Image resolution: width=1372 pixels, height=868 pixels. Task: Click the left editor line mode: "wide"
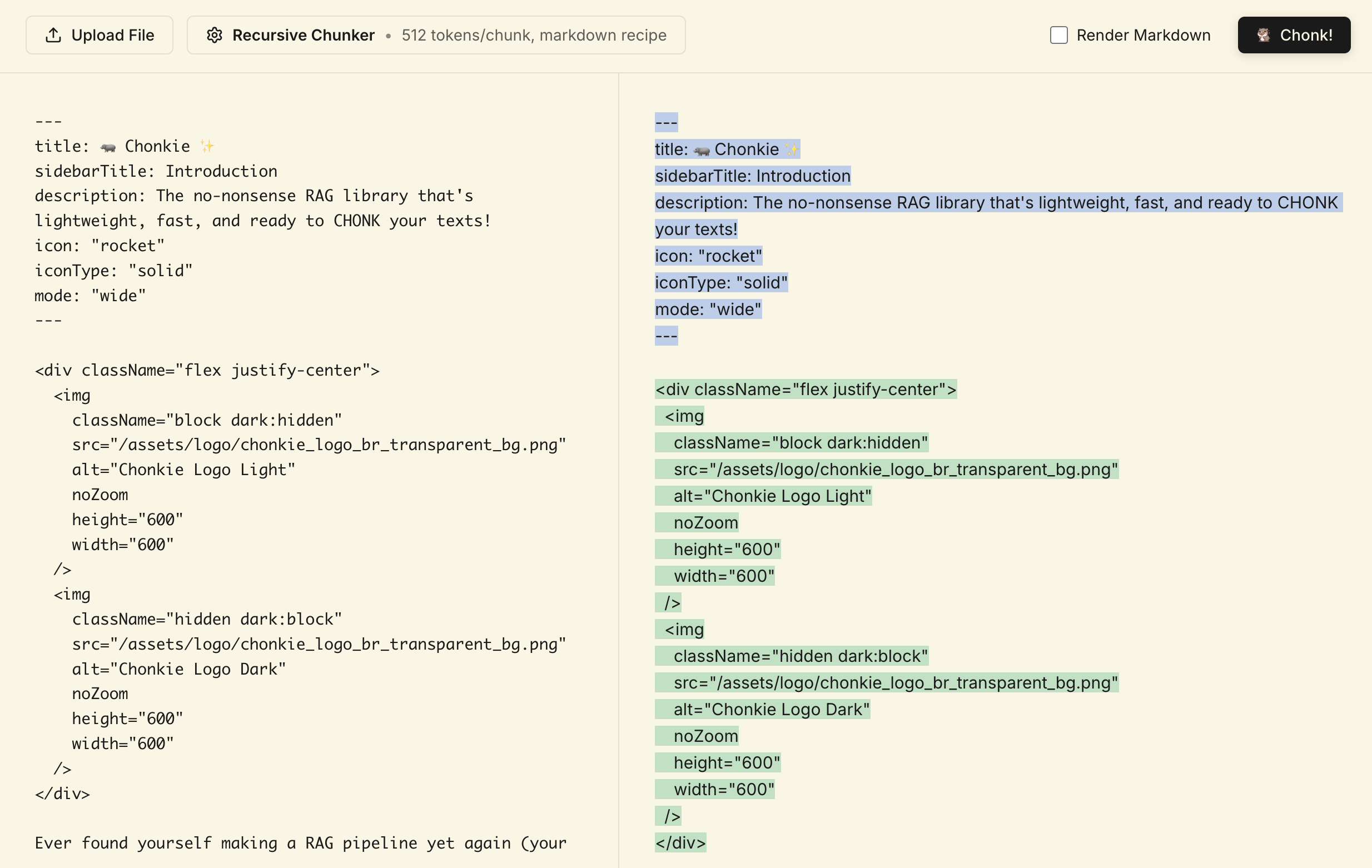point(90,296)
